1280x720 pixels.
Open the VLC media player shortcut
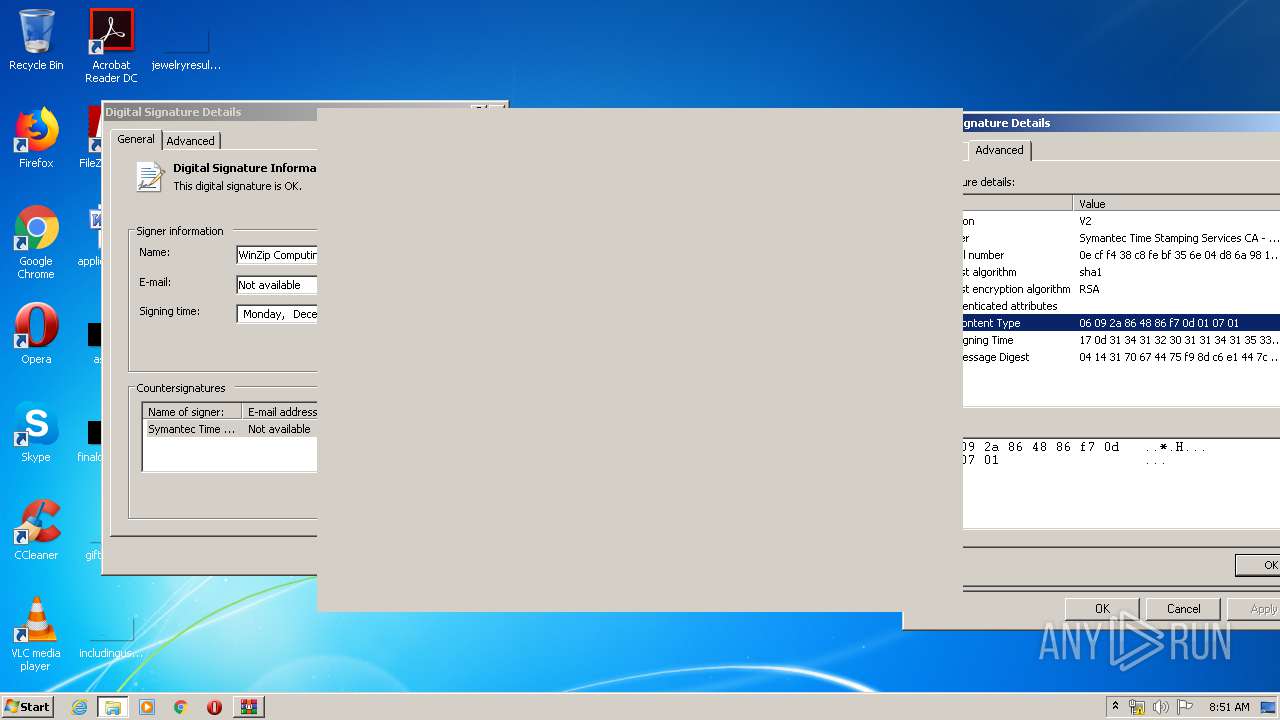point(36,634)
